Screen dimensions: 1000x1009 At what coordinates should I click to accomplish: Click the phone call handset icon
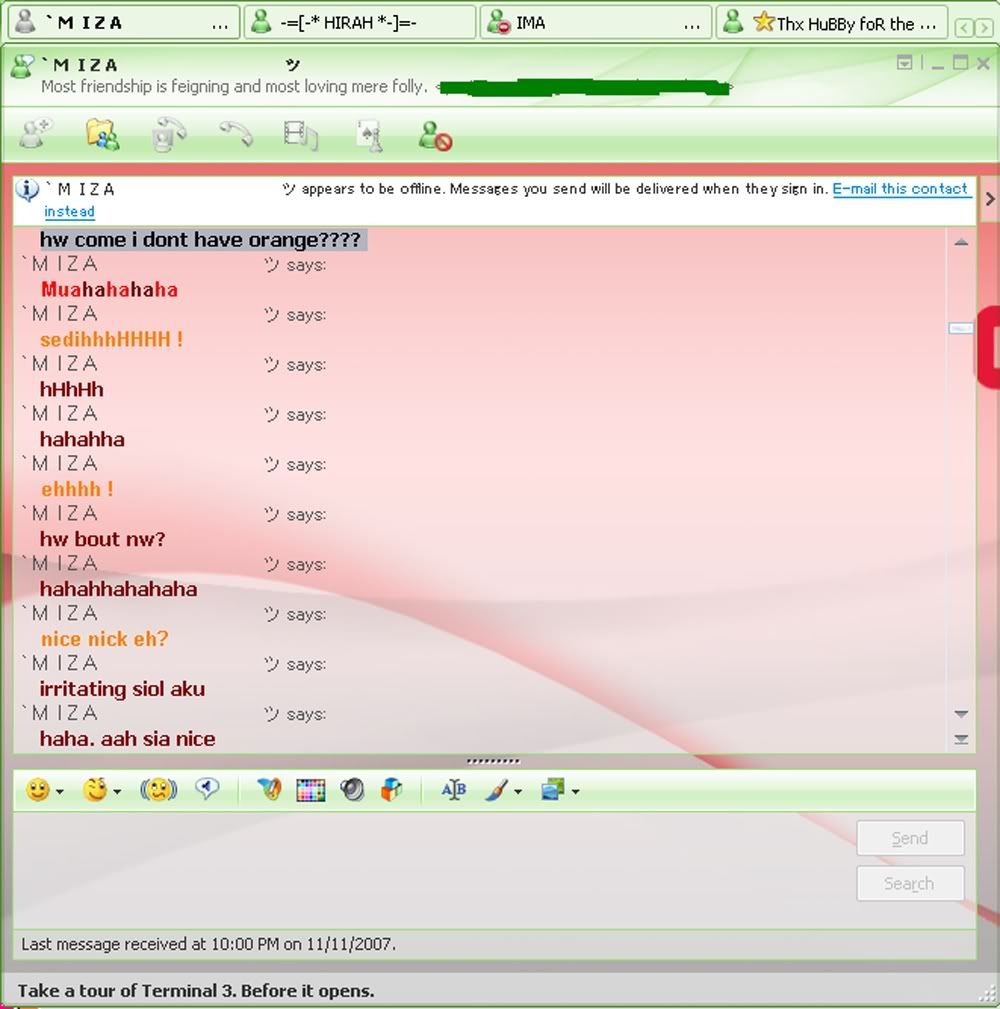tap(236, 134)
